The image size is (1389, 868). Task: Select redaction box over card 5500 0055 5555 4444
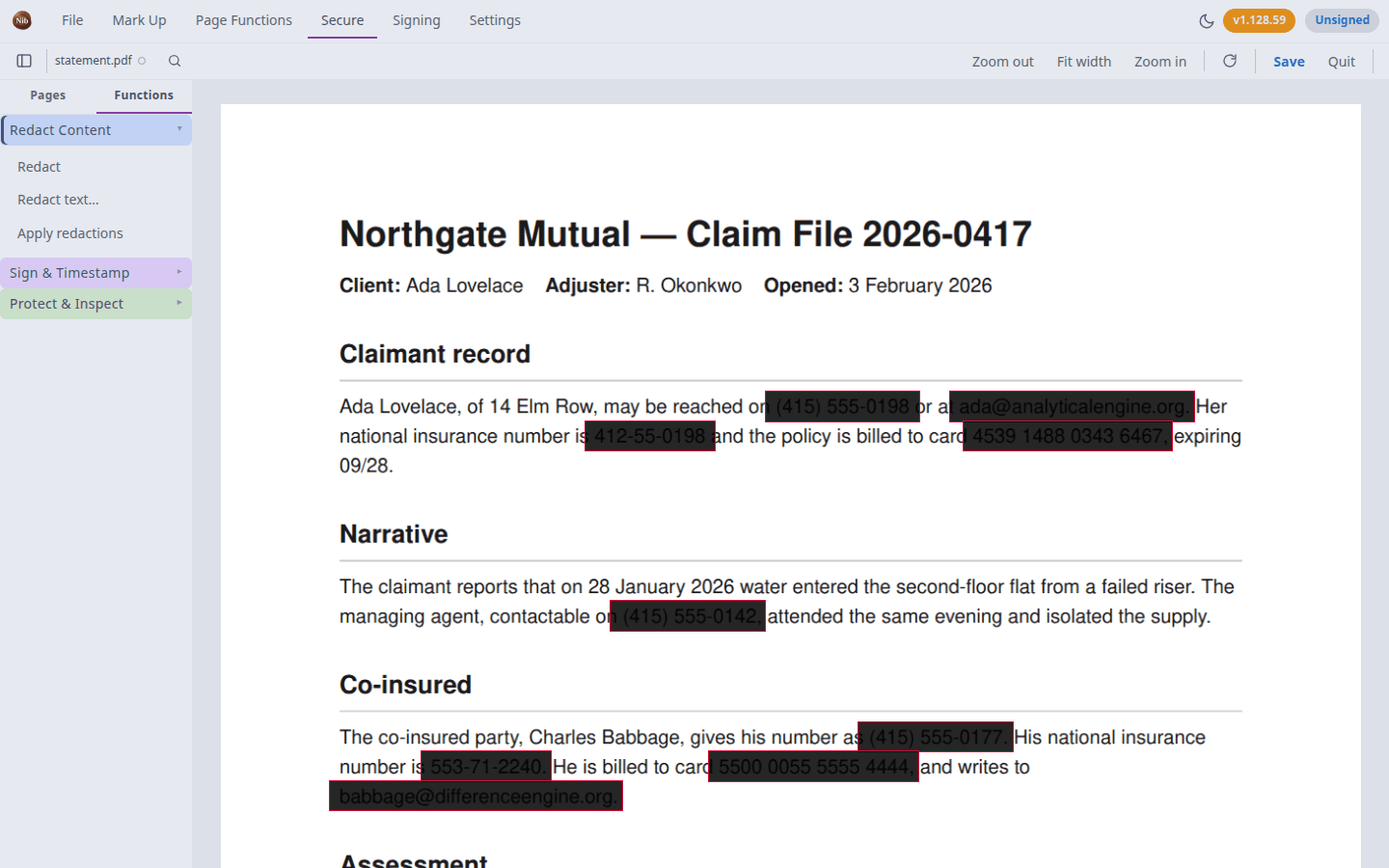point(813,767)
